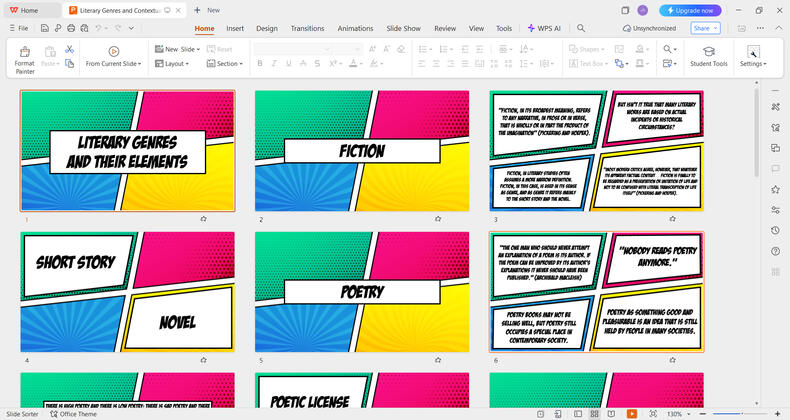Click the search magnifier next to WPS AI

581,28
